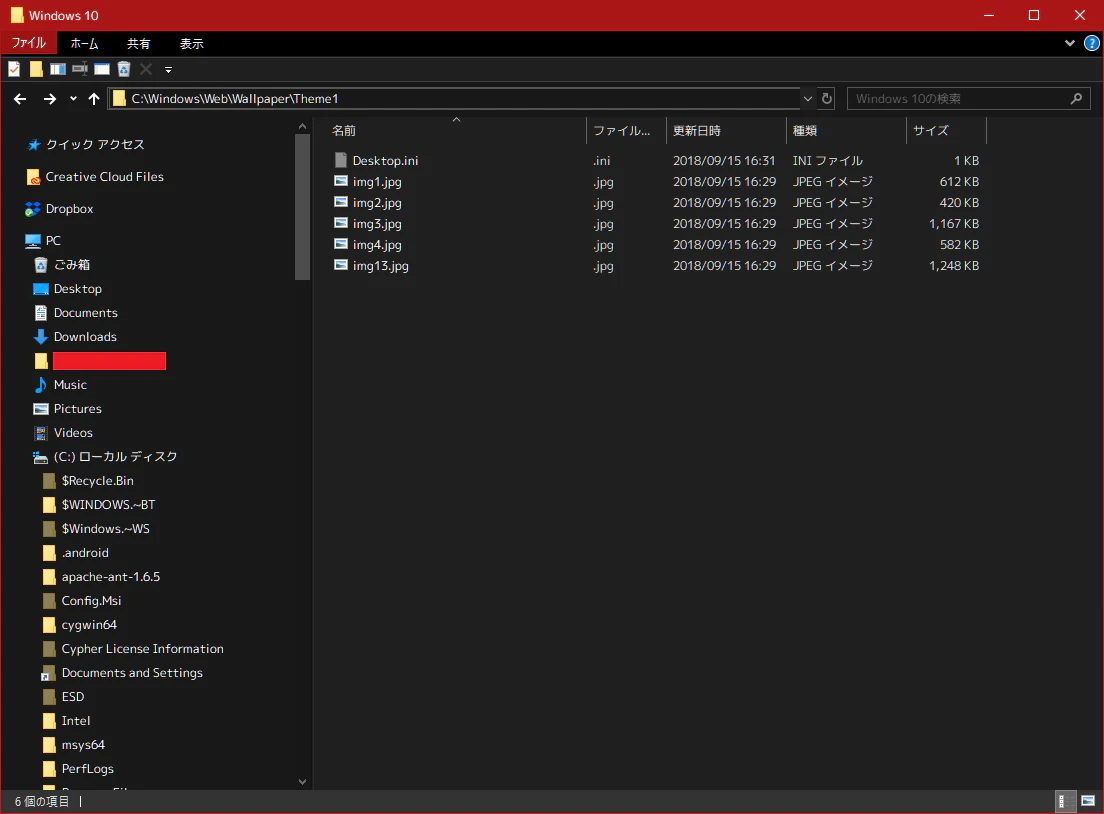Open the ホーム ribbon tab
The width and height of the screenshot is (1104, 814).
tap(84, 44)
